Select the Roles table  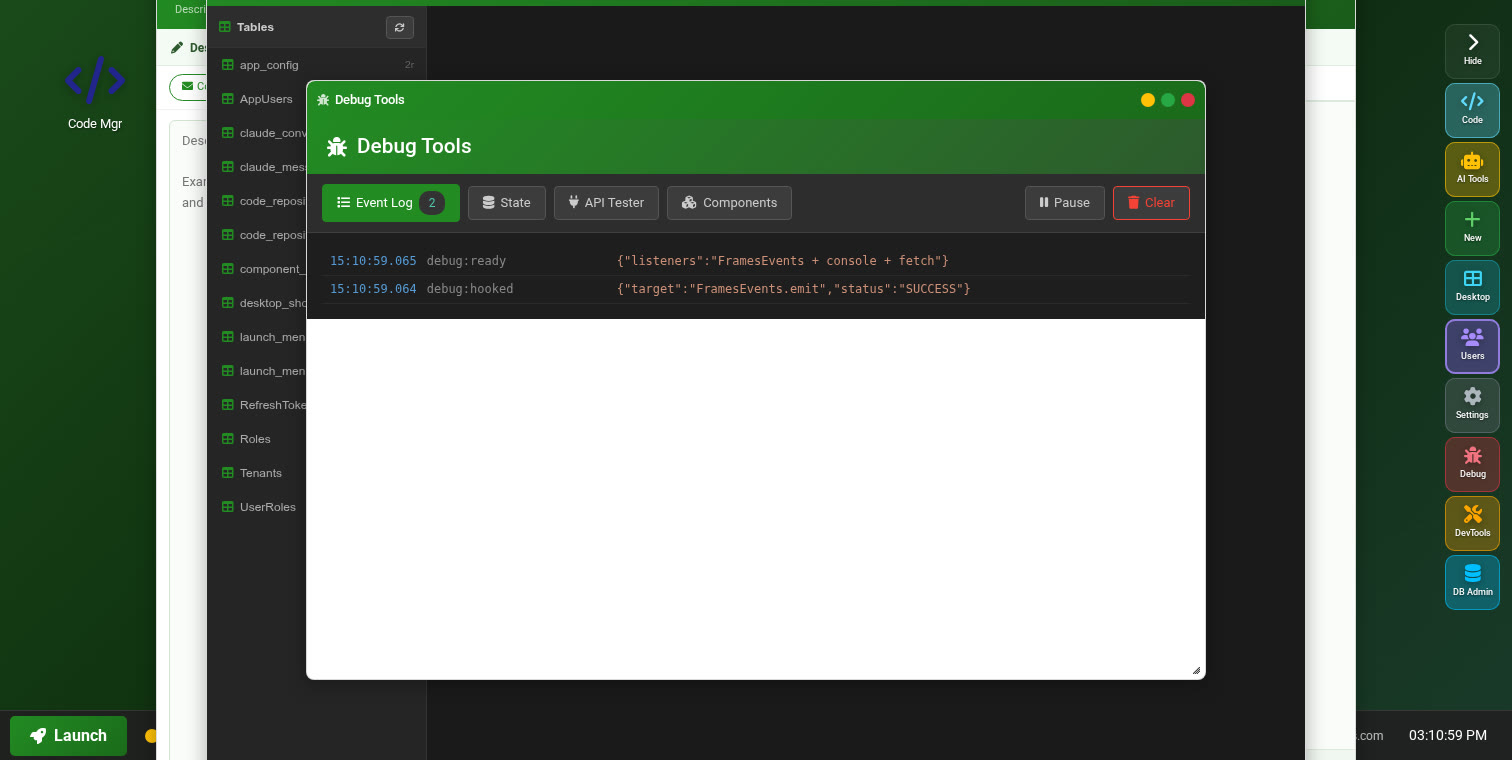[x=255, y=438]
